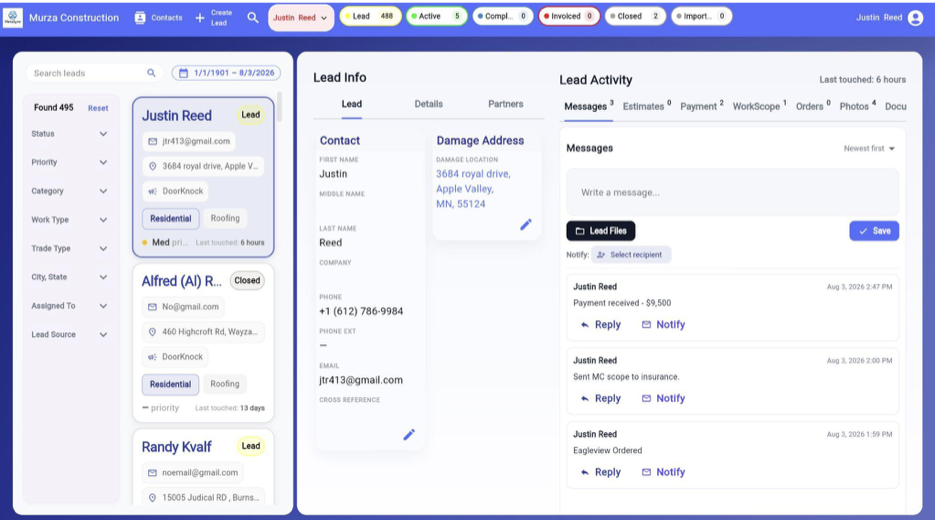Click Reset next to Found 495
Viewport: 936px width, 520px height.
pos(98,108)
